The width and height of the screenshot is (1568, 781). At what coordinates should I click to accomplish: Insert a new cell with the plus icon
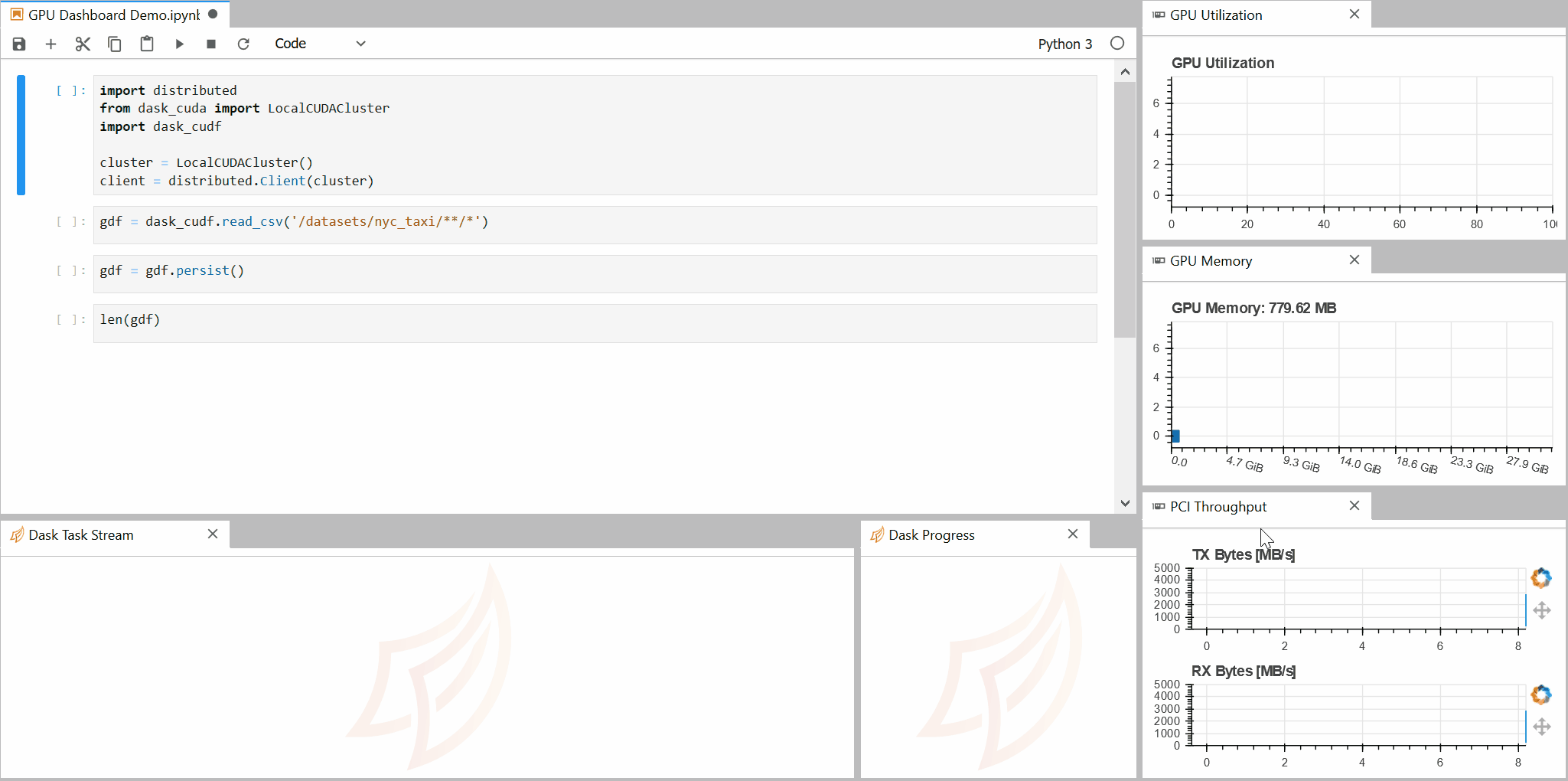[x=51, y=44]
